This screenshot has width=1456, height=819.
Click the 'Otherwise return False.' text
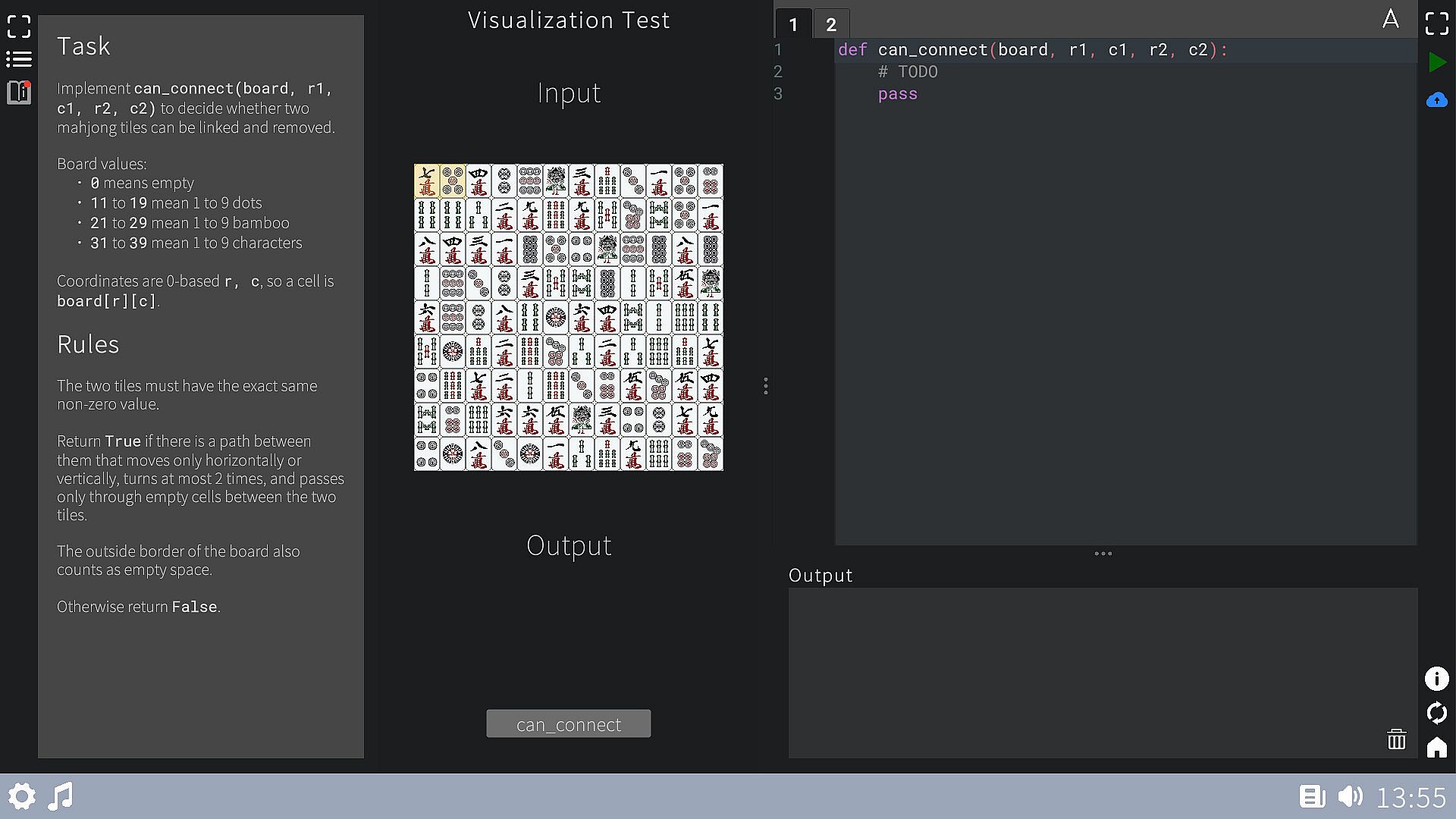[x=139, y=607]
